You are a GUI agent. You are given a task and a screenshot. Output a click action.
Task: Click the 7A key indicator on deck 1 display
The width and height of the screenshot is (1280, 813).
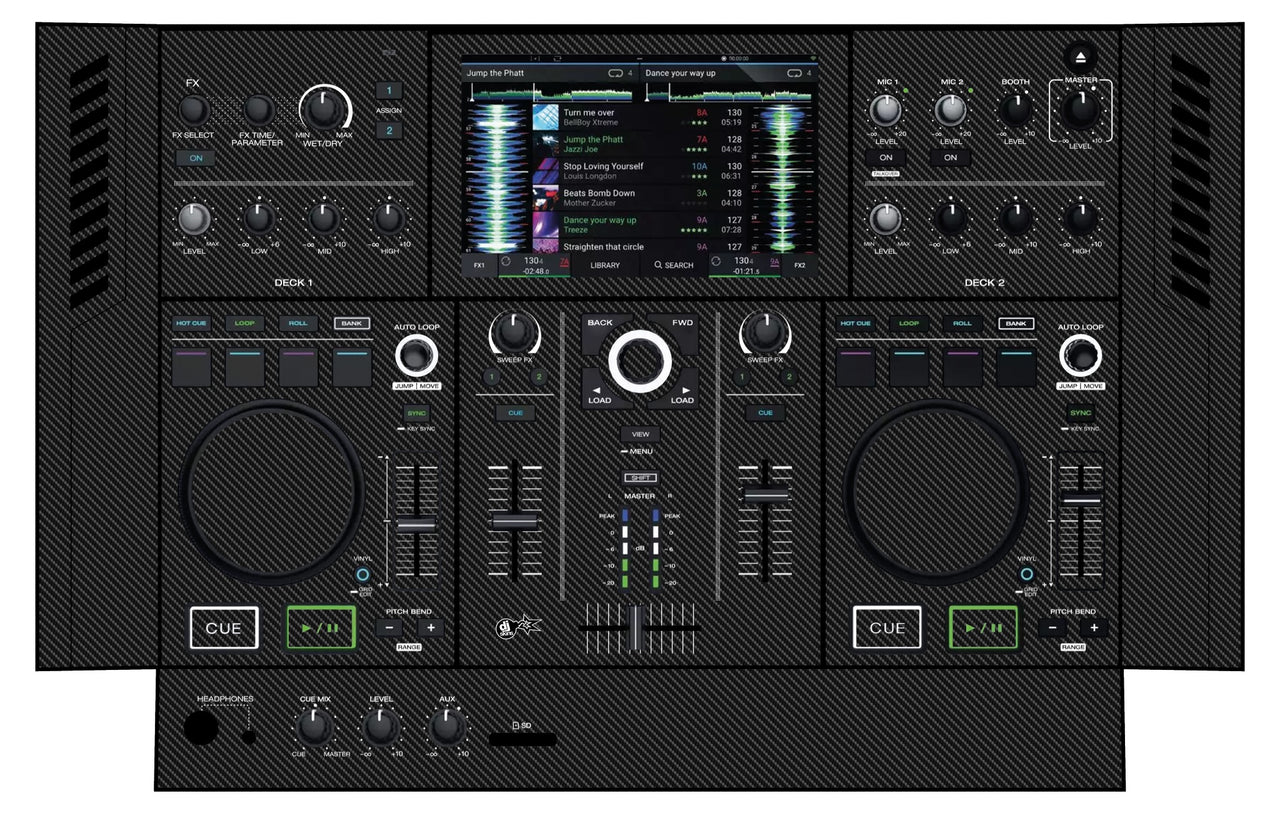(564, 262)
